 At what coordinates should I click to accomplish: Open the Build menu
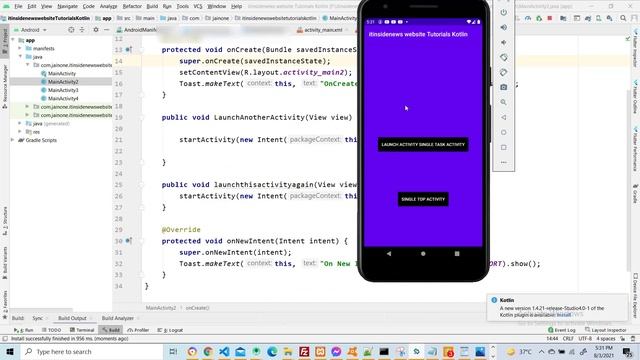pyautogui.click(x=152, y=6)
